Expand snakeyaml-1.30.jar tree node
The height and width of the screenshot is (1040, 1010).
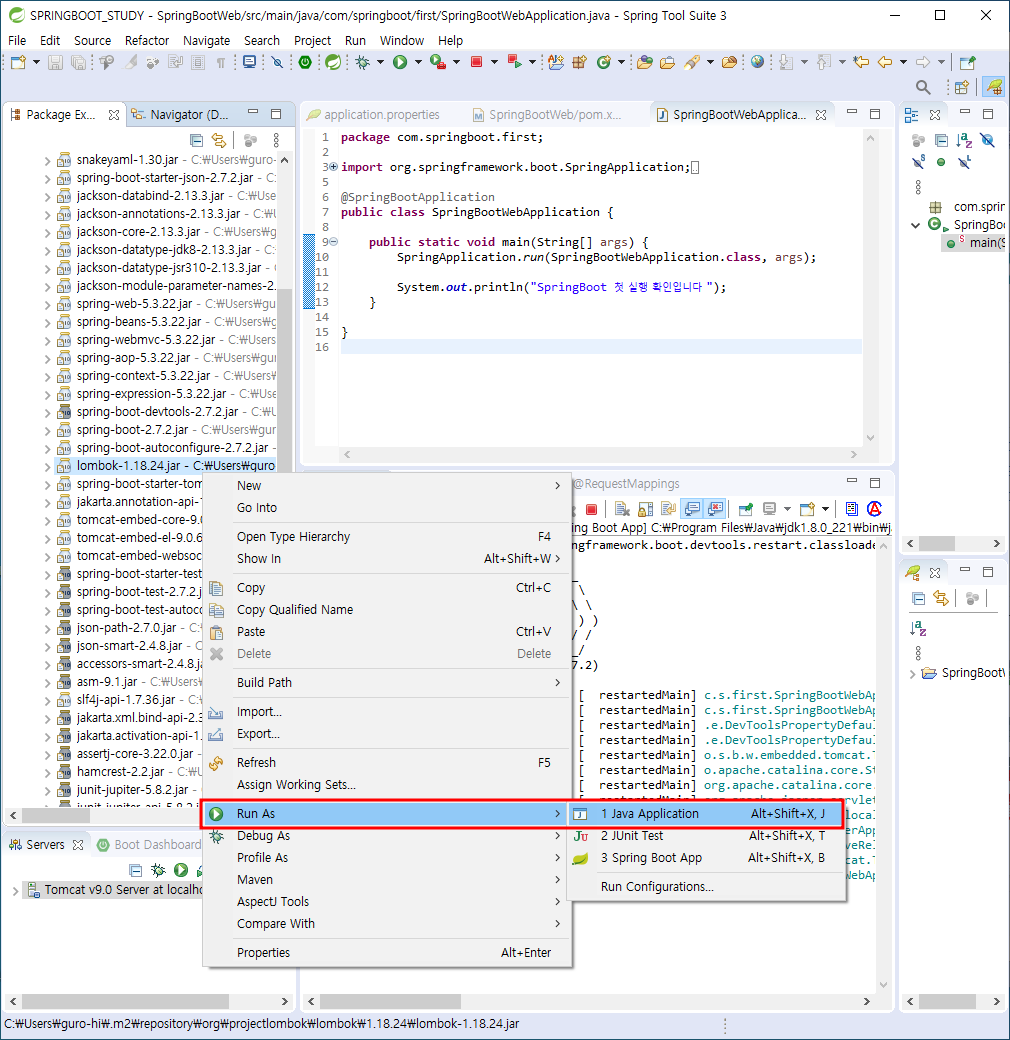[x=47, y=161]
